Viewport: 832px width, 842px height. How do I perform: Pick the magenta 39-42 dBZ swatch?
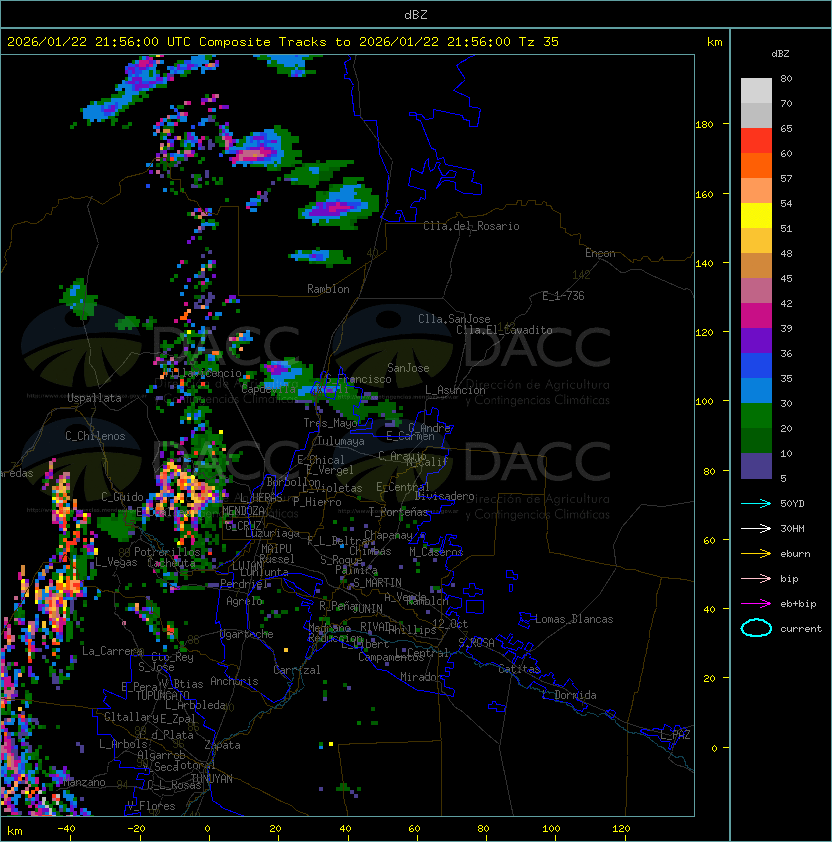coord(756,316)
